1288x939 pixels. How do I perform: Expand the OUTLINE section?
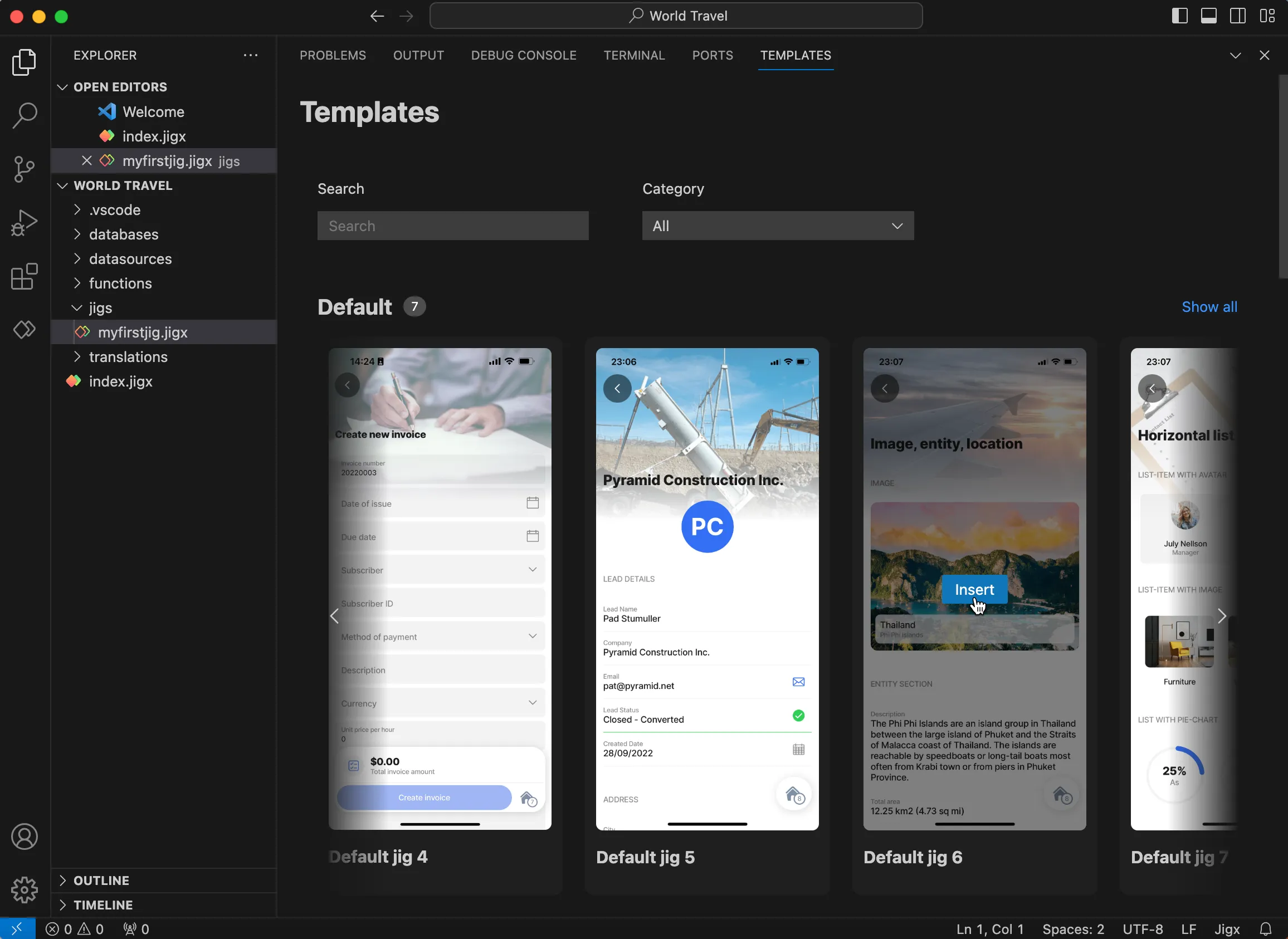[x=63, y=880]
